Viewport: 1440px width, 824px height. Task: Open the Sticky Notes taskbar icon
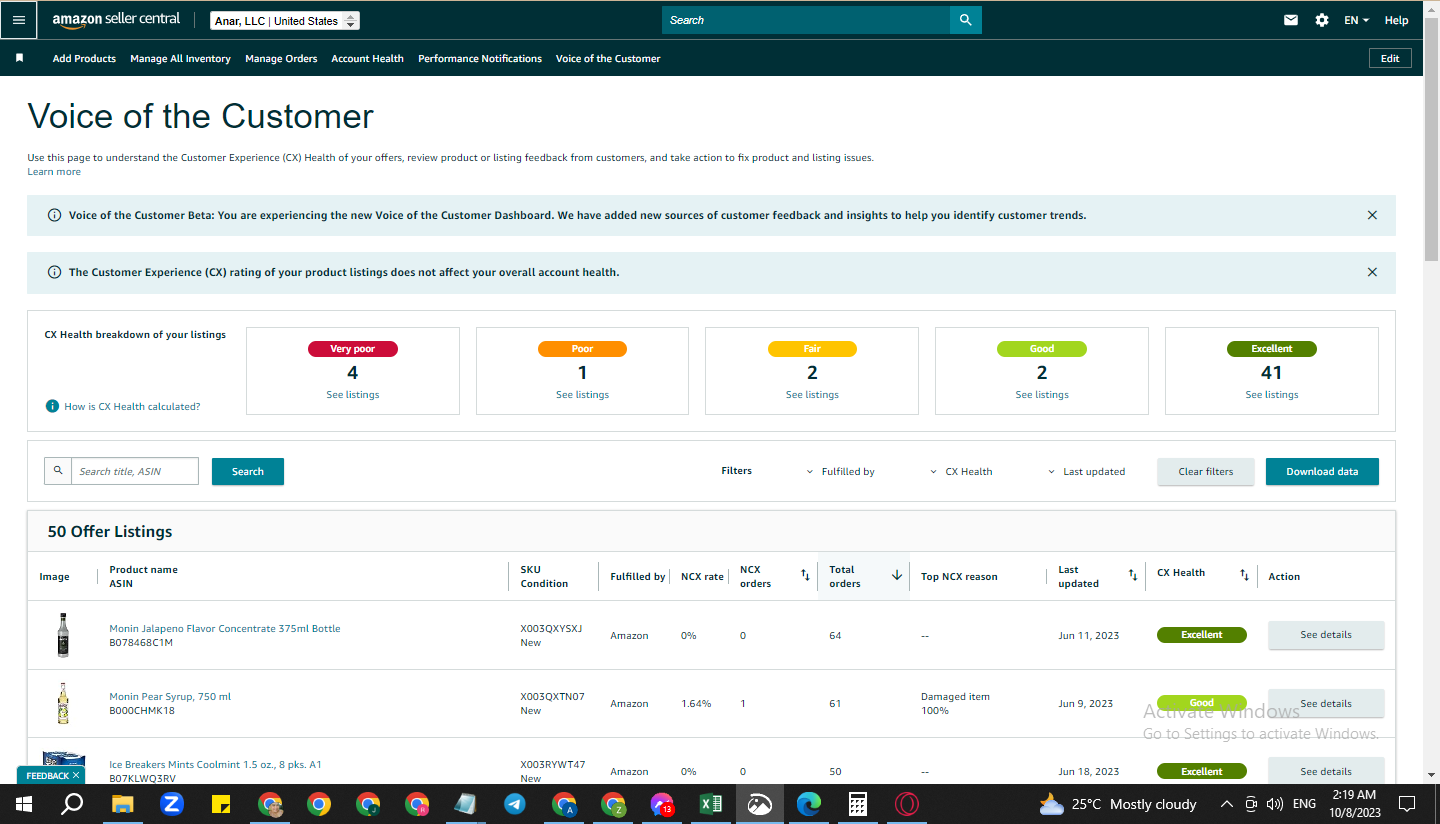pos(221,804)
